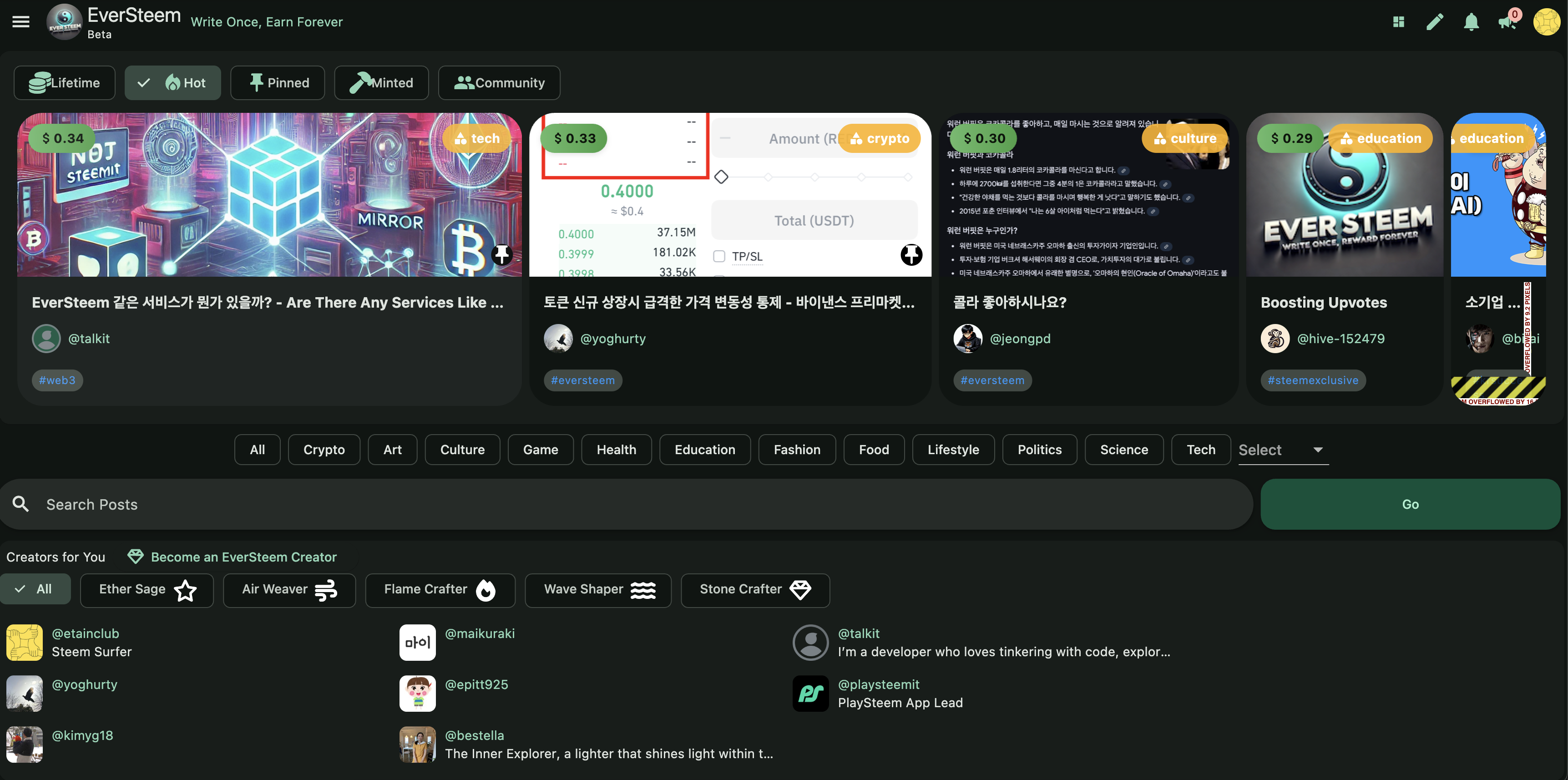Toggle the Hot filter chip
This screenshot has height=780, width=1568.
(x=173, y=83)
